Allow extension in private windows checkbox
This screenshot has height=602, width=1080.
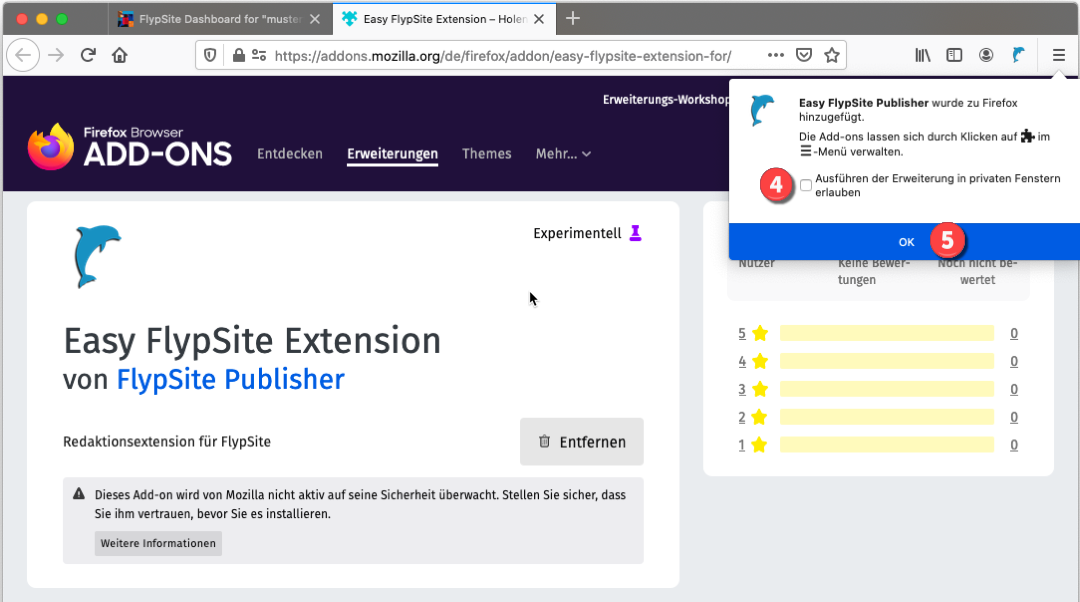pyautogui.click(x=806, y=185)
